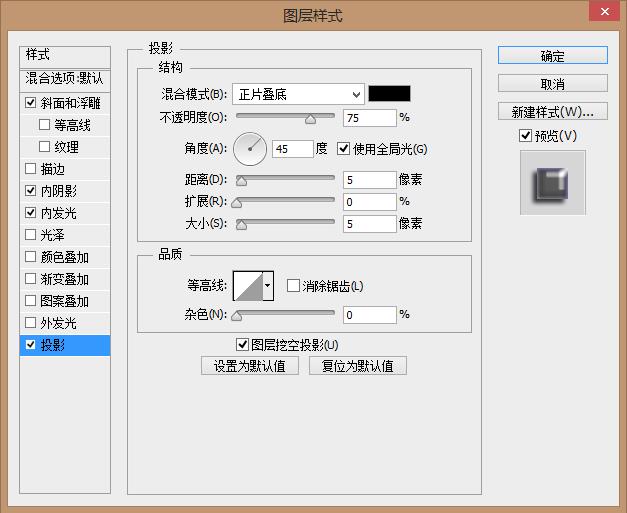Toggle 使用全局光(G) checkbox

point(343,149)
